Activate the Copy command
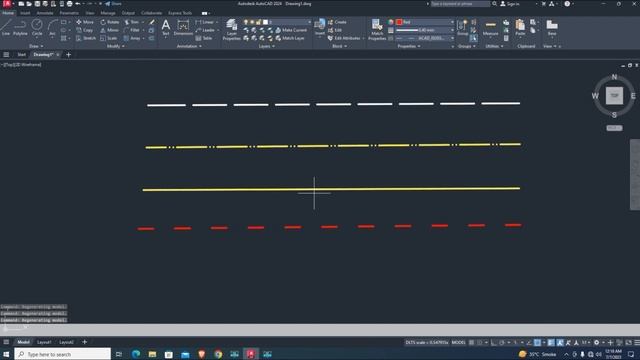Image resolution: width=640 pixels, height=360 pixels. click(x=84, y=30)
